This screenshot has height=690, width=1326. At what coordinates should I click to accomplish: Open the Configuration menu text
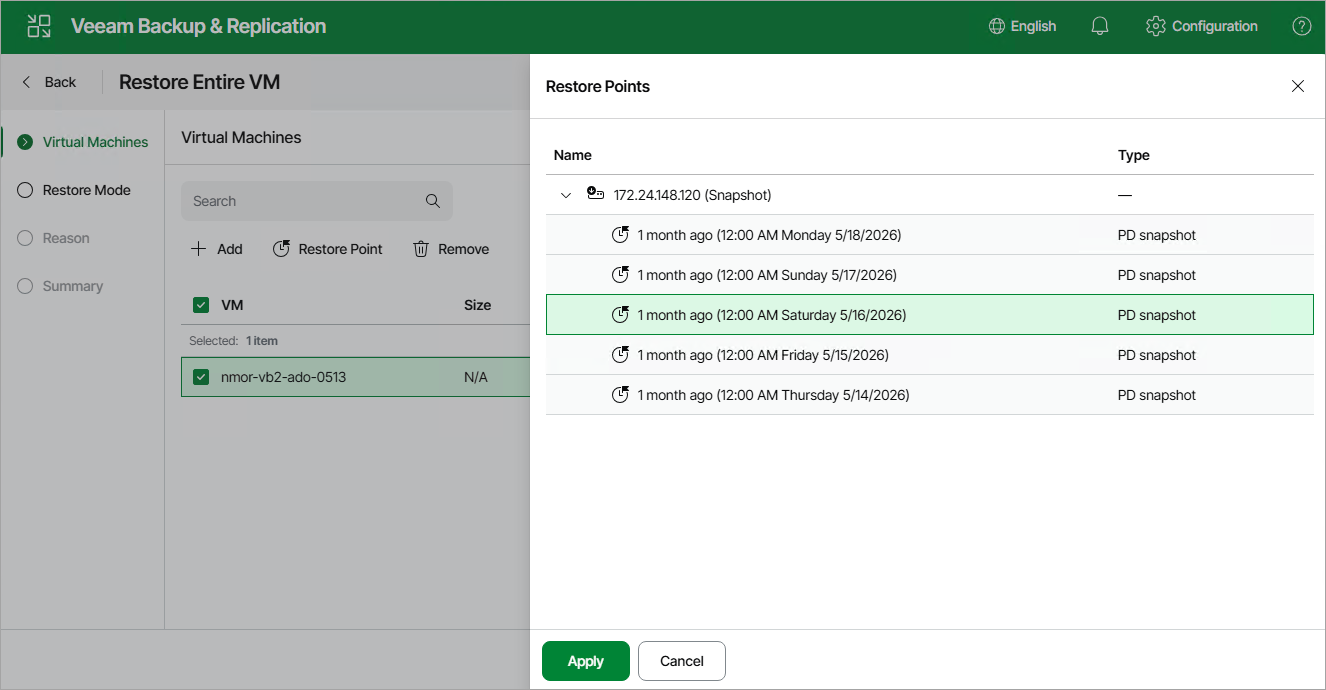(1215, 26)
